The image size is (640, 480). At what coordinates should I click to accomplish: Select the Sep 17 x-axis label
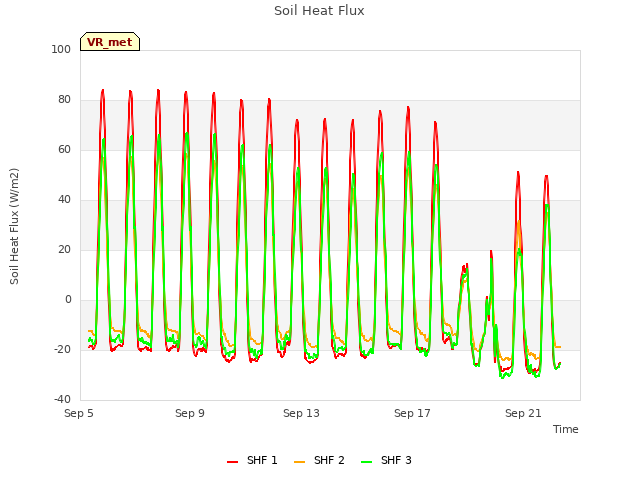point(412,413)
